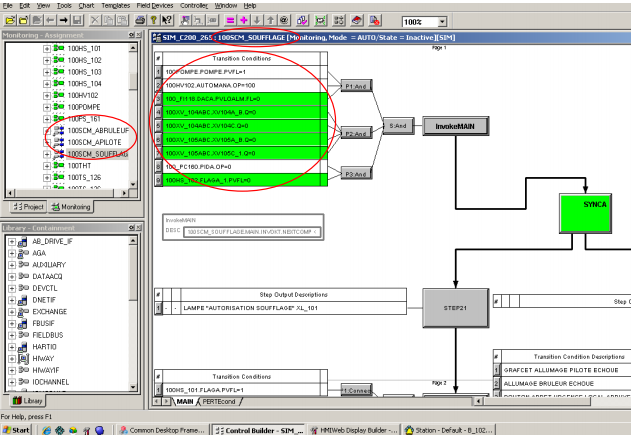Click transition condition 100HV102.AUTOMANA.OP=100
Image resolution: width=631 pixels, height=435 pixels.
(x=241, y=85)
